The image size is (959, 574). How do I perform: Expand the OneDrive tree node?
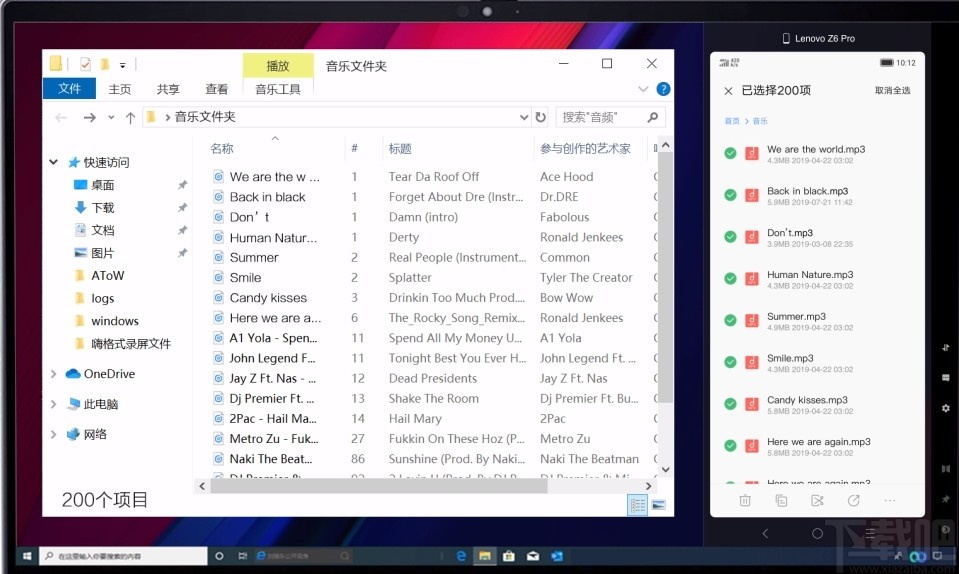tap(54, 373)
